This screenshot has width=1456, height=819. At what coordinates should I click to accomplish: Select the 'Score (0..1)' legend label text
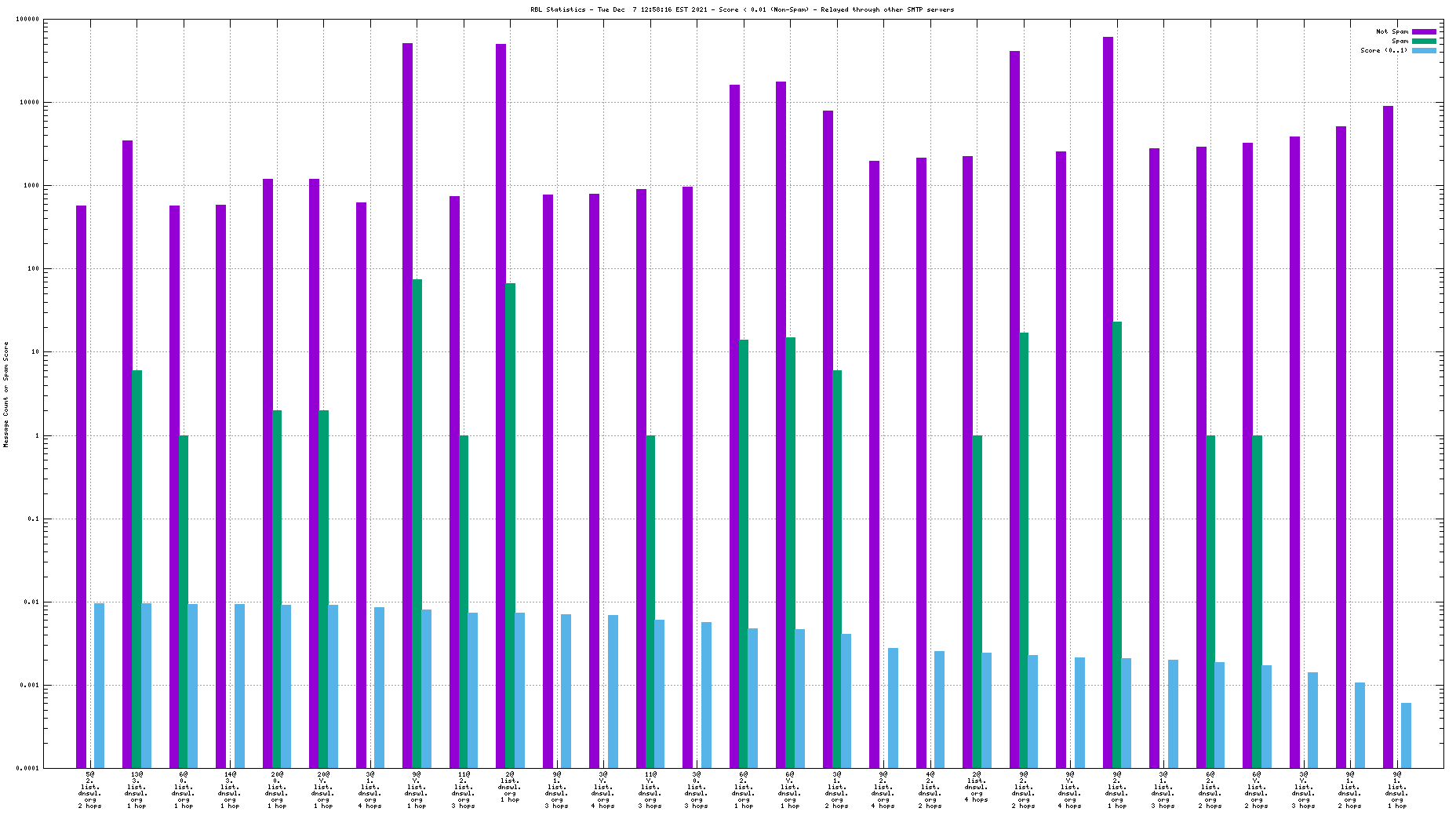(x=1384, y=50)
